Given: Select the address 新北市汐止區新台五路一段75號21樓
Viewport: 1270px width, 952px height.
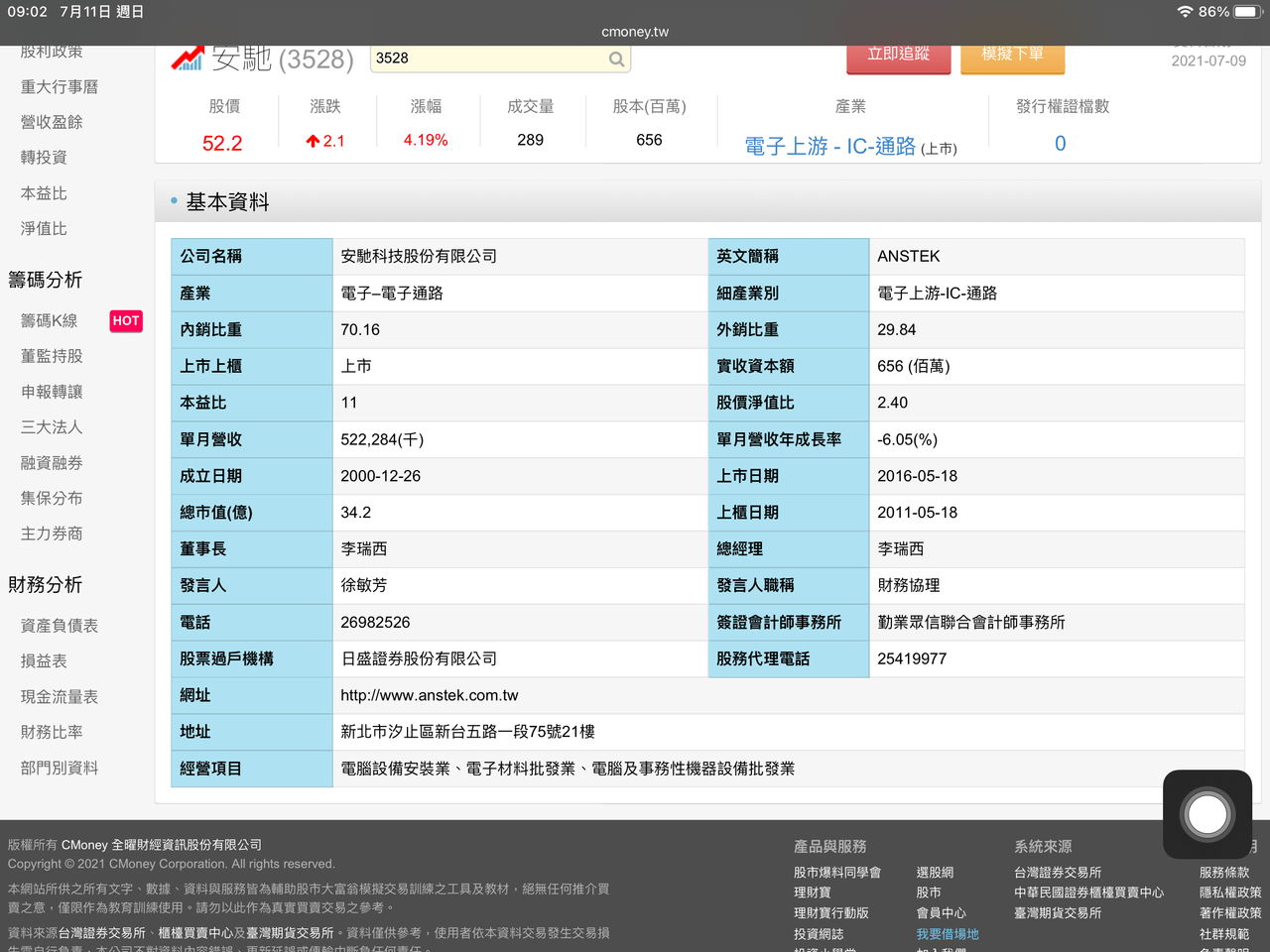Looking at the screenshot, I should click(x=468, y=732).
